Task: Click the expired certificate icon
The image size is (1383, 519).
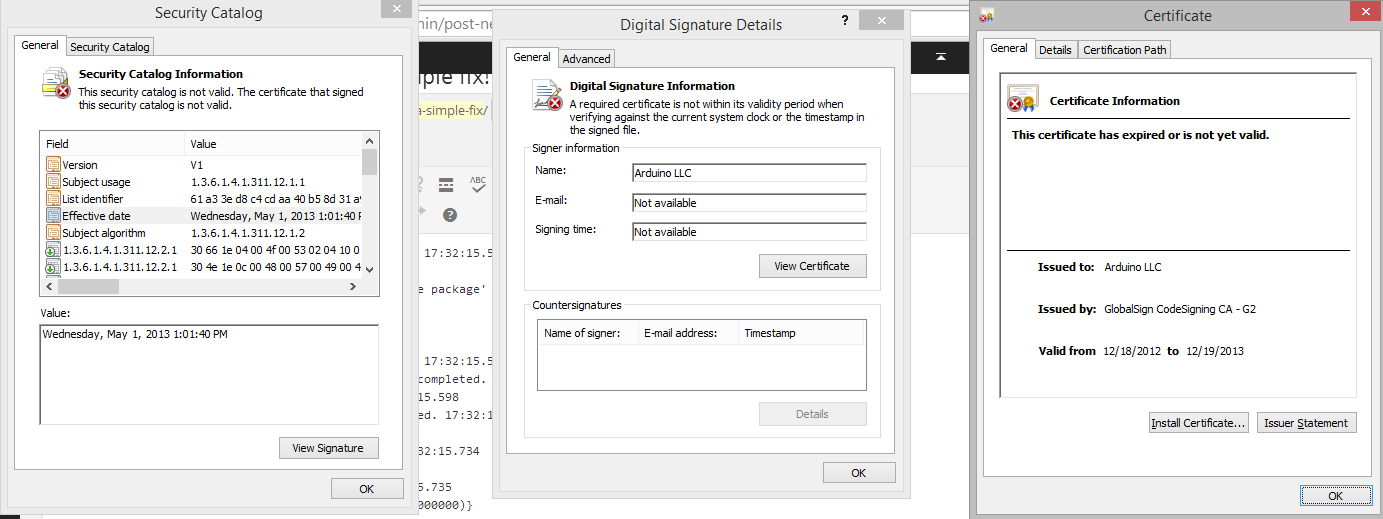Action: pyautogui.click(x=1022, y=98)
